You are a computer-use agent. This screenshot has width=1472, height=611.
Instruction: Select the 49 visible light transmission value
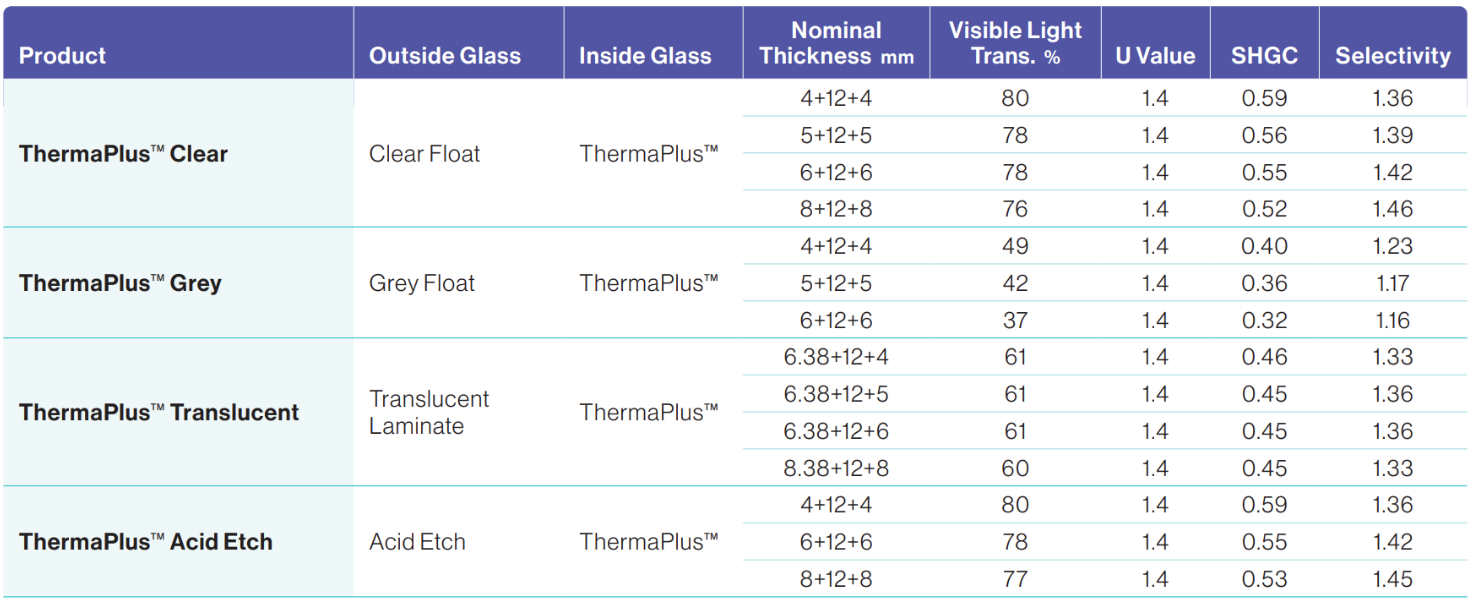[x=1015, y=246]
